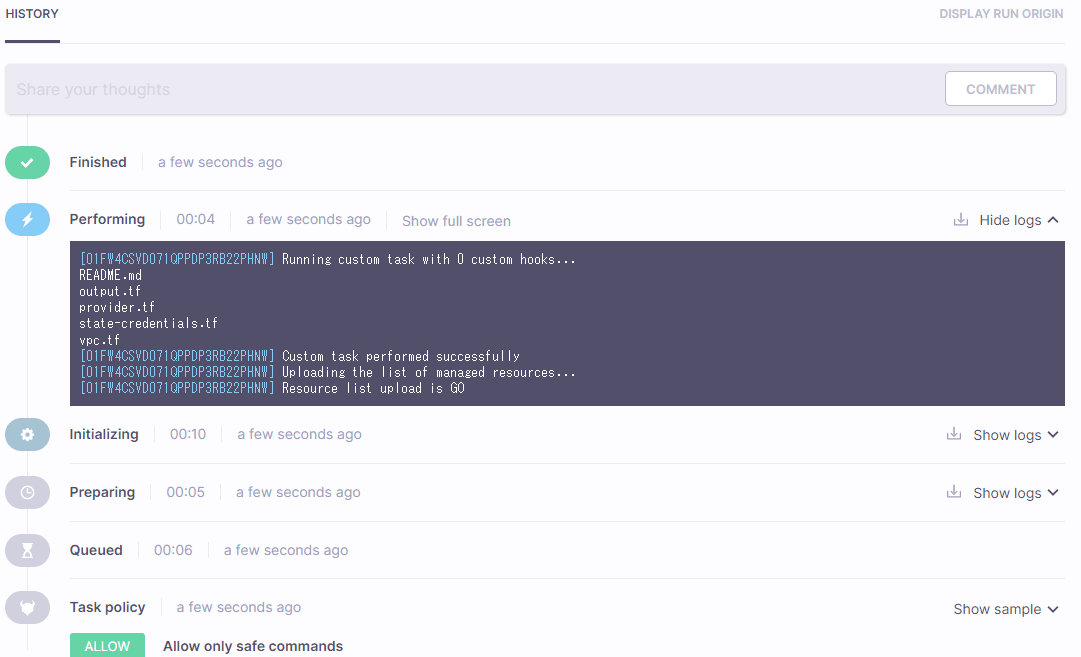The image size is (1081, 657).
Task: Click provider.tf in the log output
Action: coord(117,307)
